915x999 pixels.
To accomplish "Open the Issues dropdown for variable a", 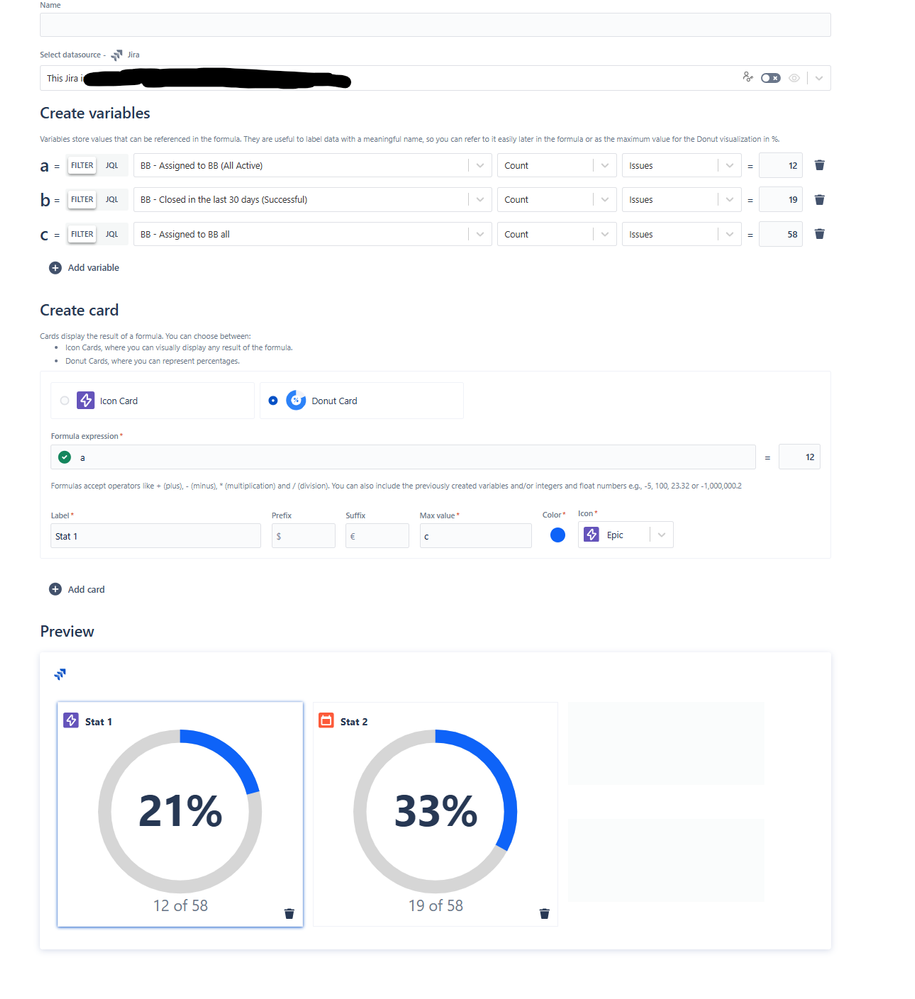I will coord(682,166).
